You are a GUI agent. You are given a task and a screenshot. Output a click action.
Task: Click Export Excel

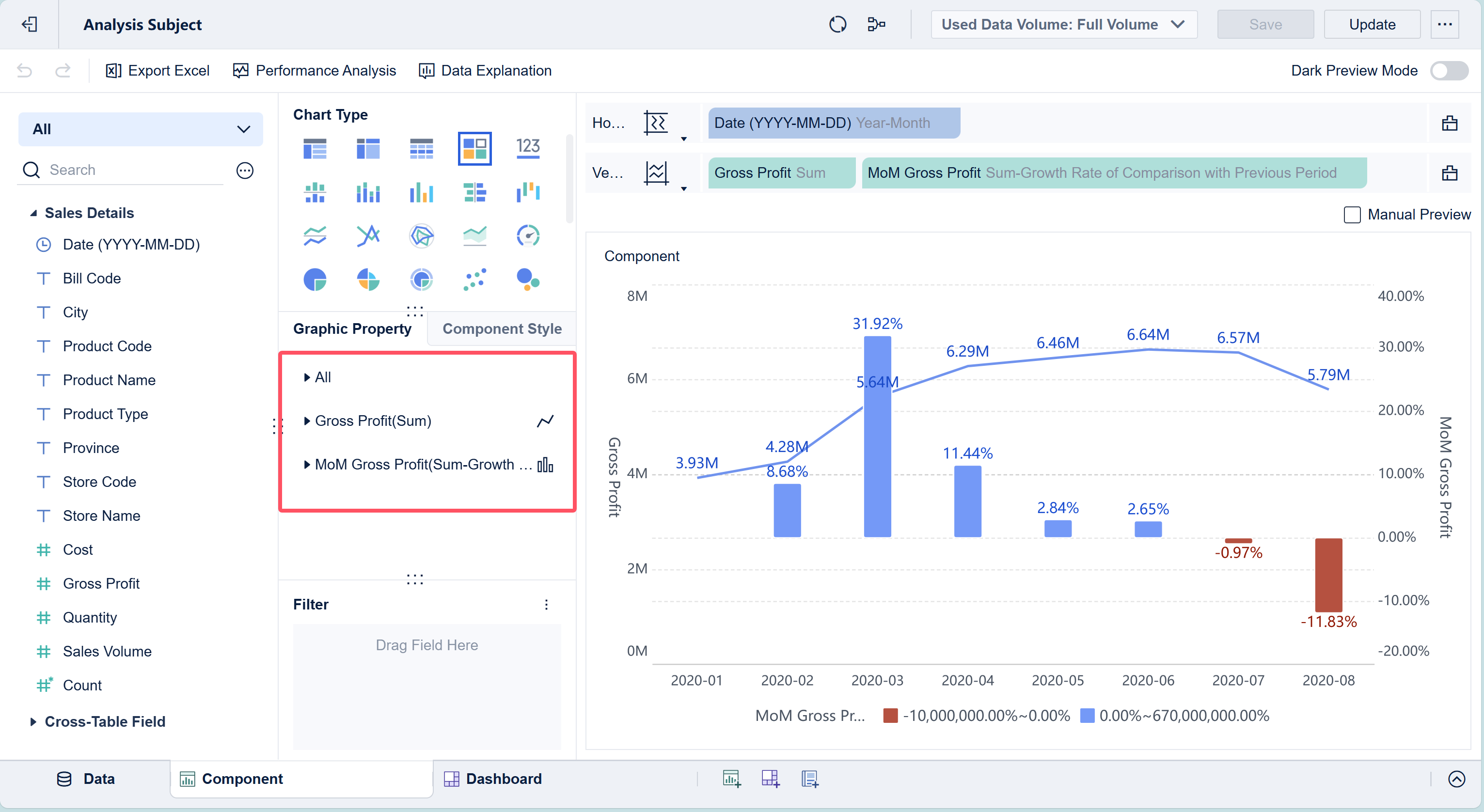click(158, 71)
